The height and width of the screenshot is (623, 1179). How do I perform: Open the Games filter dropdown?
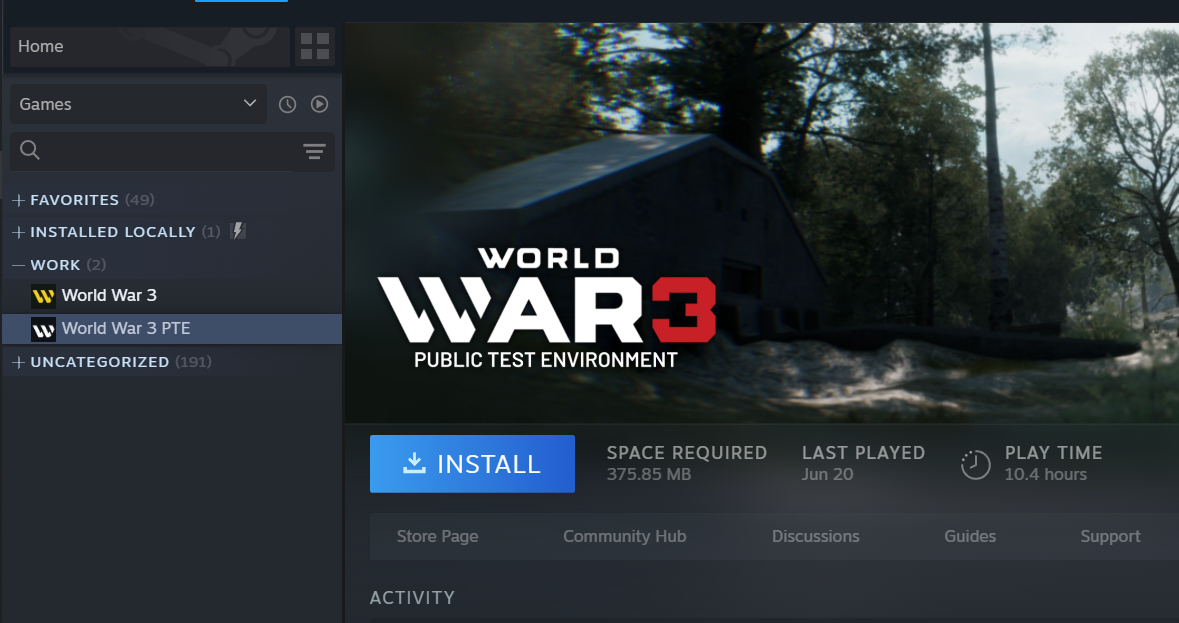pos(138,104)
